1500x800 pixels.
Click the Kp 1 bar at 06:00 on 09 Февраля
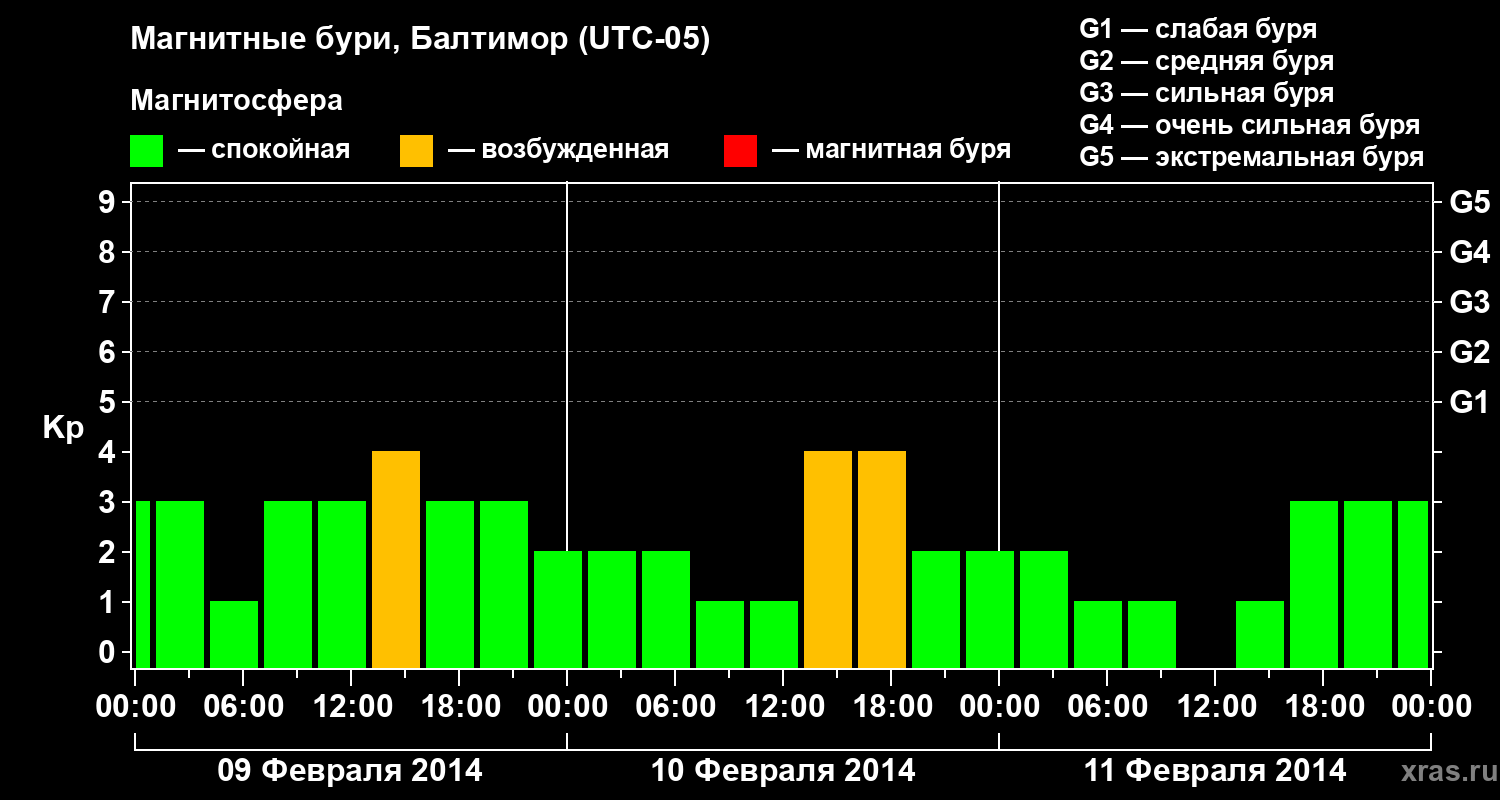tap(234, 635)
